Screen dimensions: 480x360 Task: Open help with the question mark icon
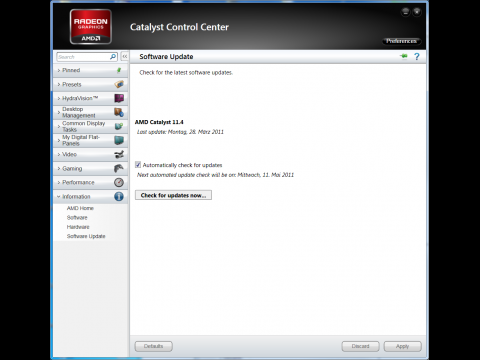click(x=417, y=57)
